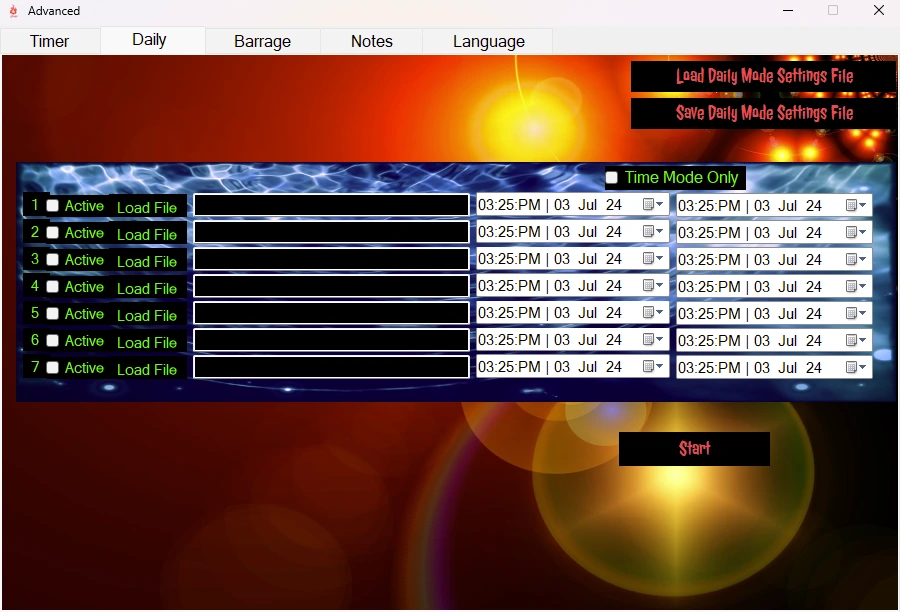Open row 2 second date picker calendar icon

coord(856,233)
